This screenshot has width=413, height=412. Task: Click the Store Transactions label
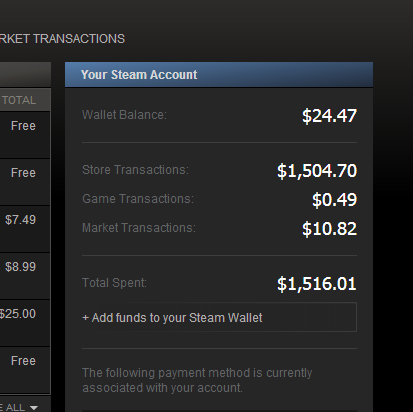[x=135, y=170]
